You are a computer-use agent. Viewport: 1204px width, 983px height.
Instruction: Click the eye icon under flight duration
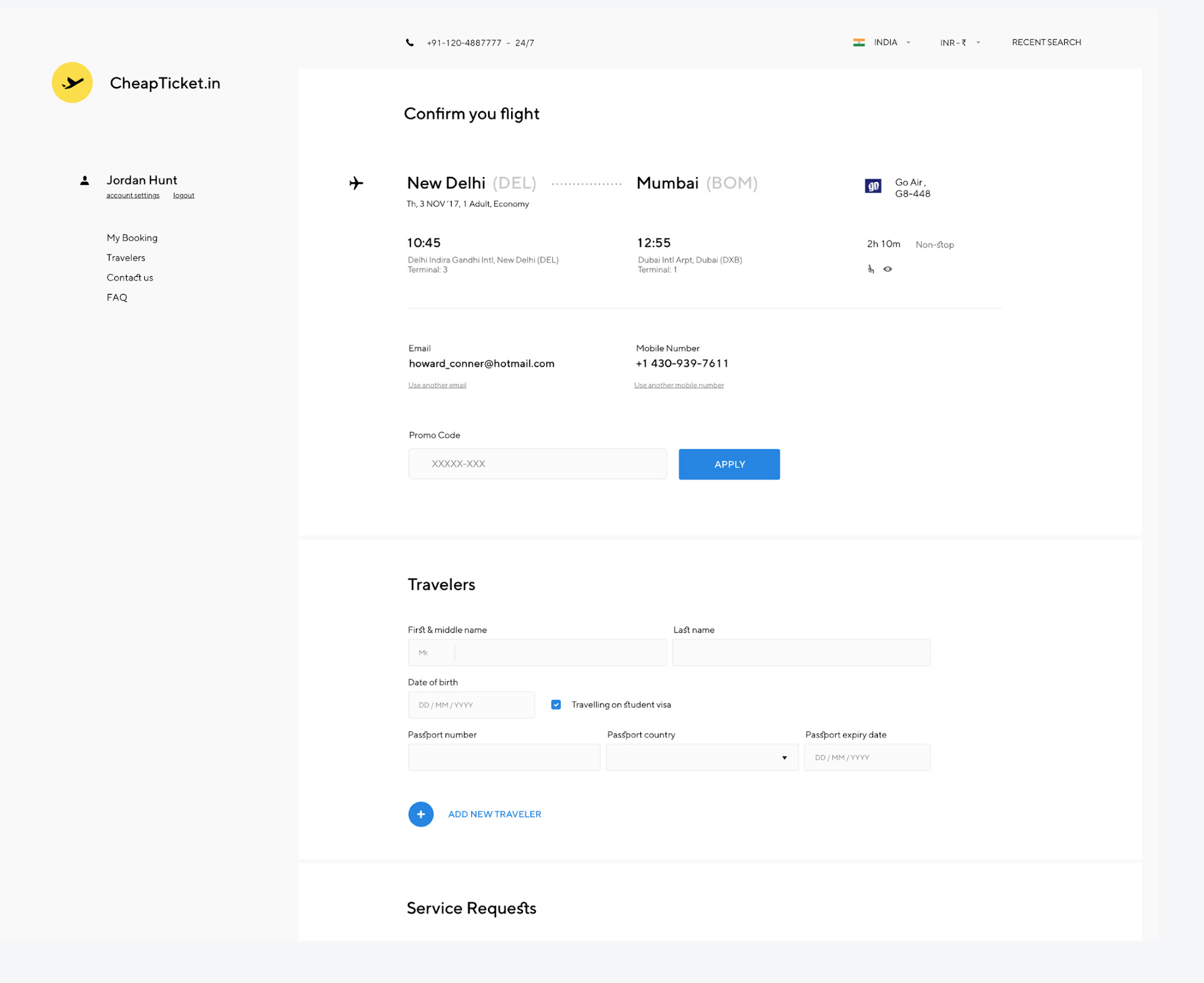[887, 269]
